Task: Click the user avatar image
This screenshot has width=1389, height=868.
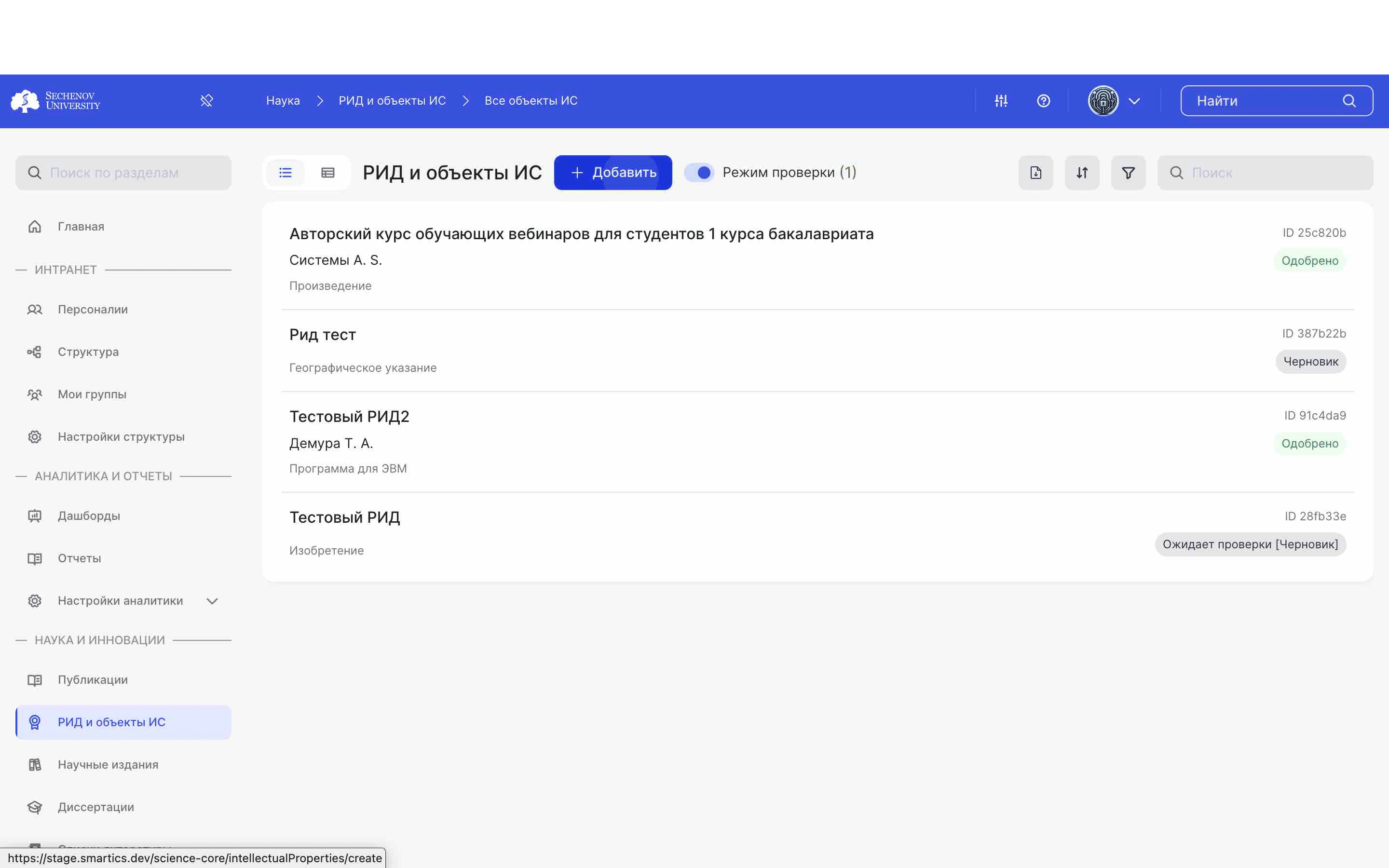Action: tap(1103, 100)
